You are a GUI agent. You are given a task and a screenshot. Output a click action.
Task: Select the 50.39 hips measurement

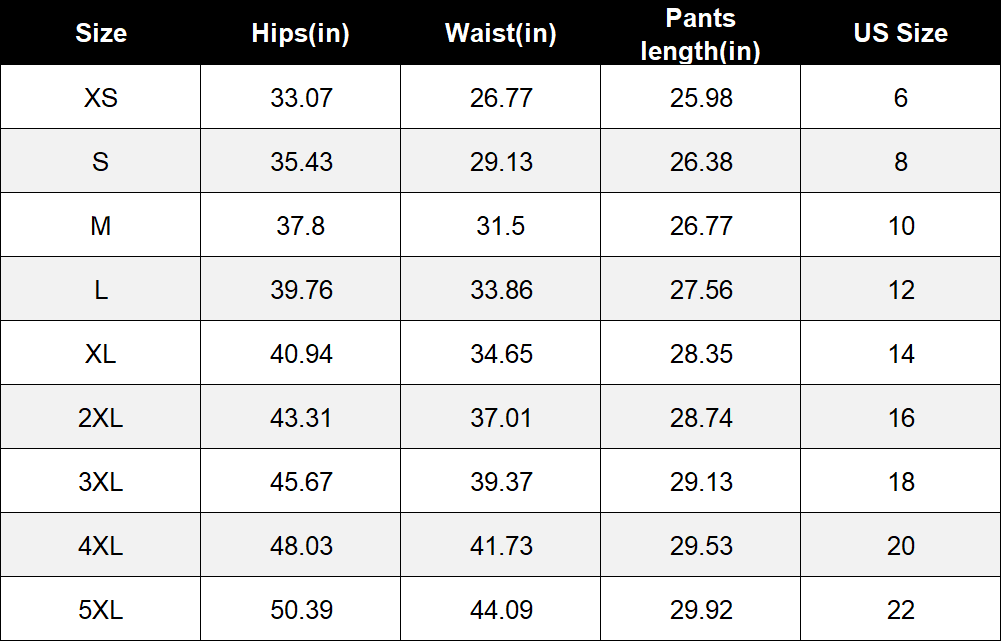[x=301, y=610]
